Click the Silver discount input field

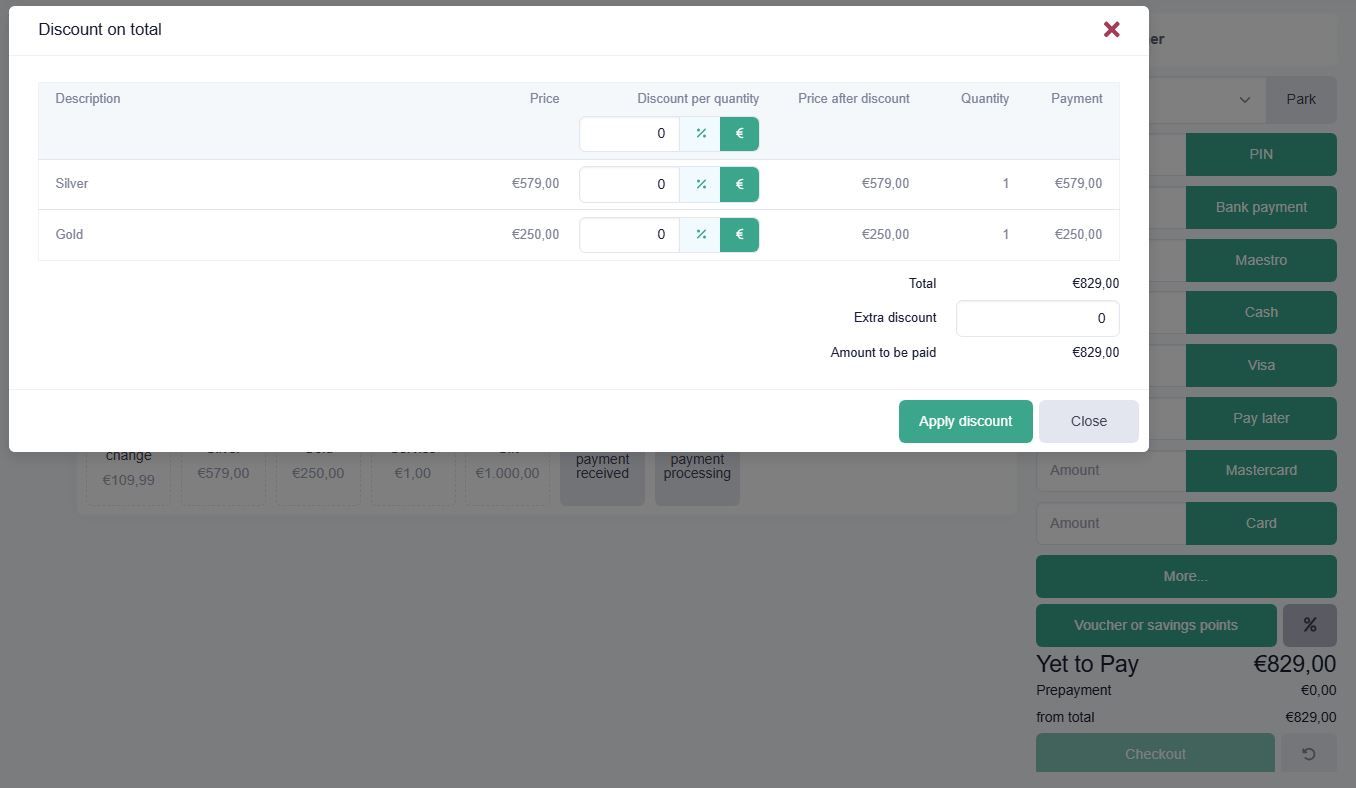pos(629,184)
